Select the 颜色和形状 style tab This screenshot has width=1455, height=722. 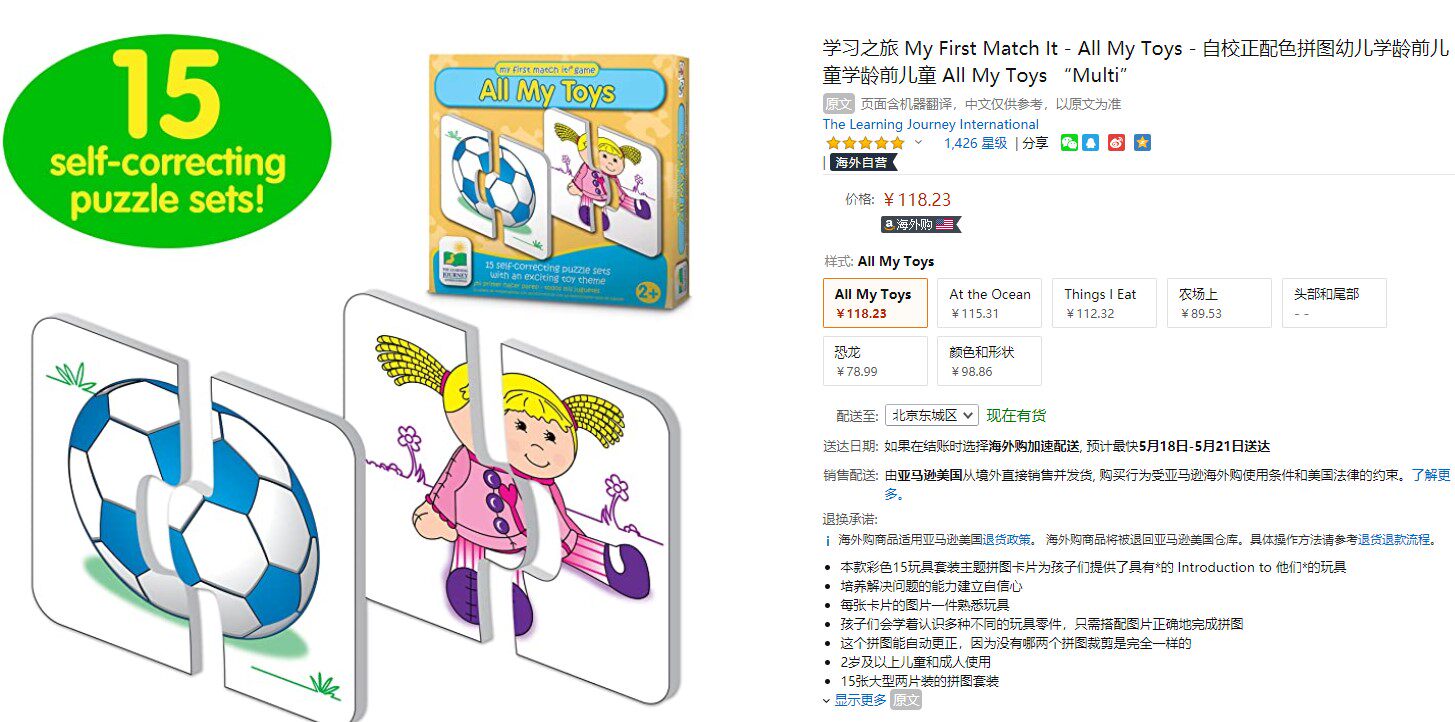989,361
